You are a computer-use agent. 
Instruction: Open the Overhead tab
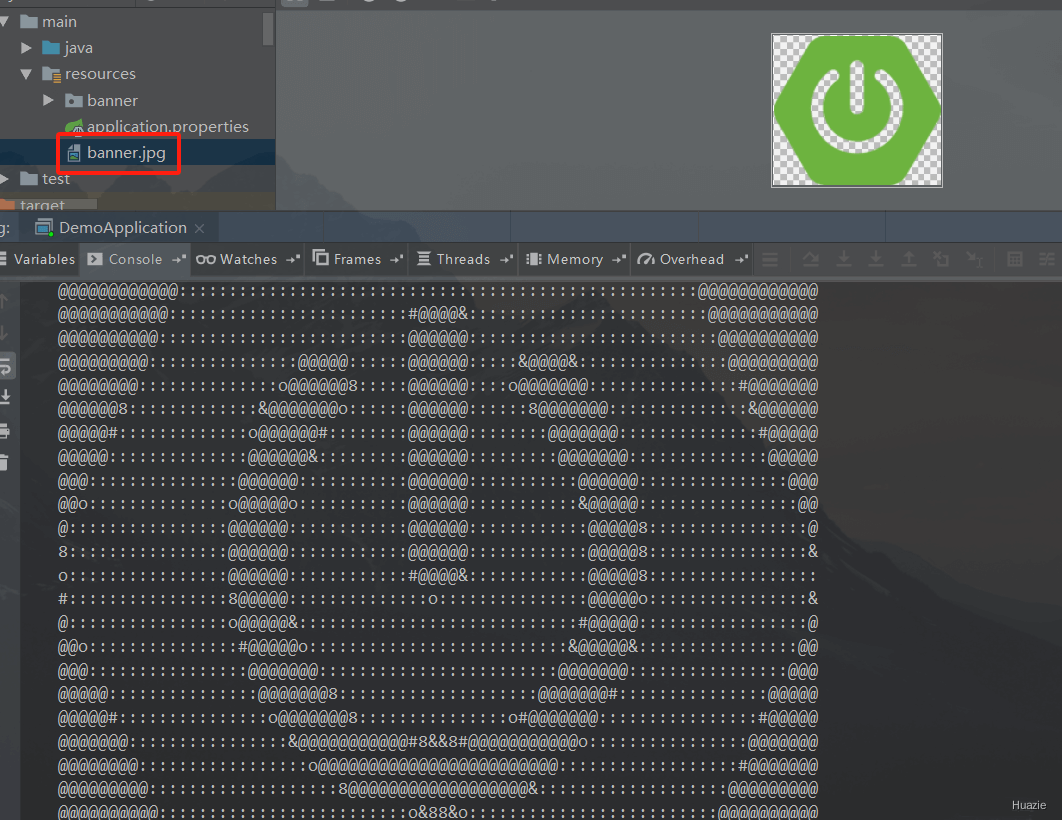coord(692,259)
